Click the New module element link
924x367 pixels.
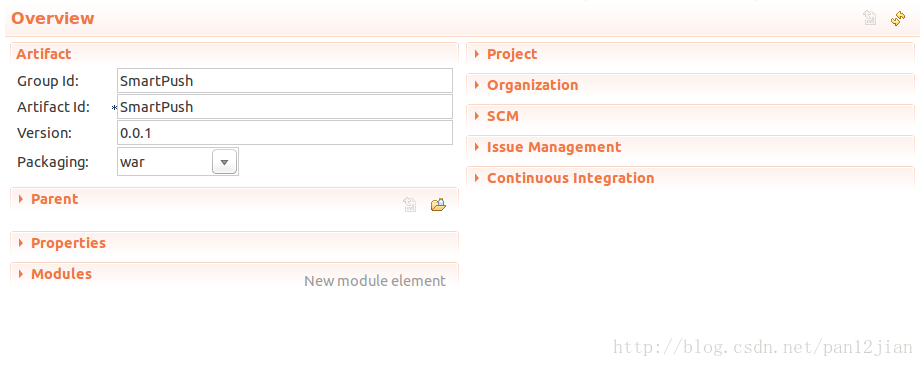375,282
